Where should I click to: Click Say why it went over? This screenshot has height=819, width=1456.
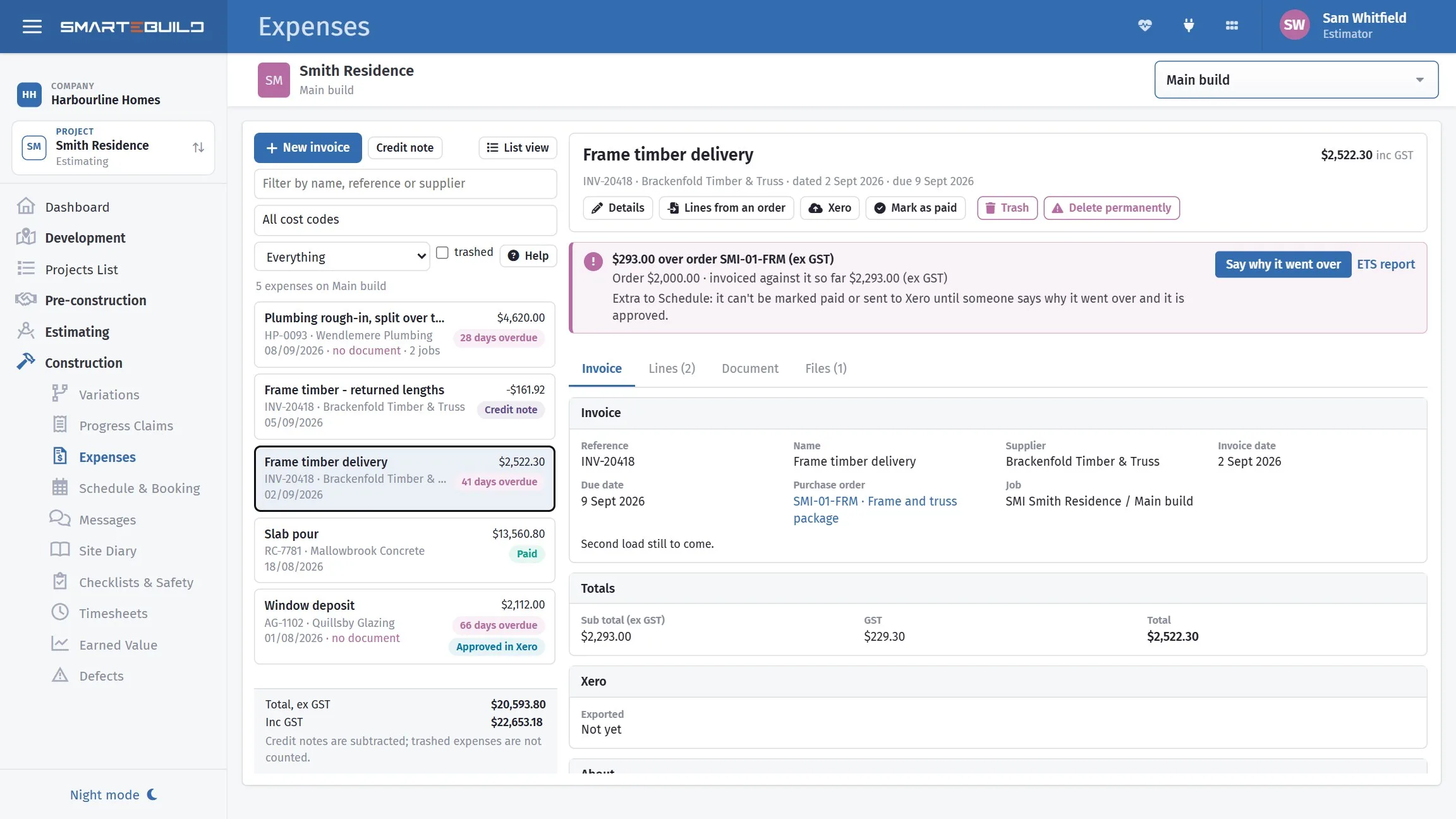[x=1283, y=264]
